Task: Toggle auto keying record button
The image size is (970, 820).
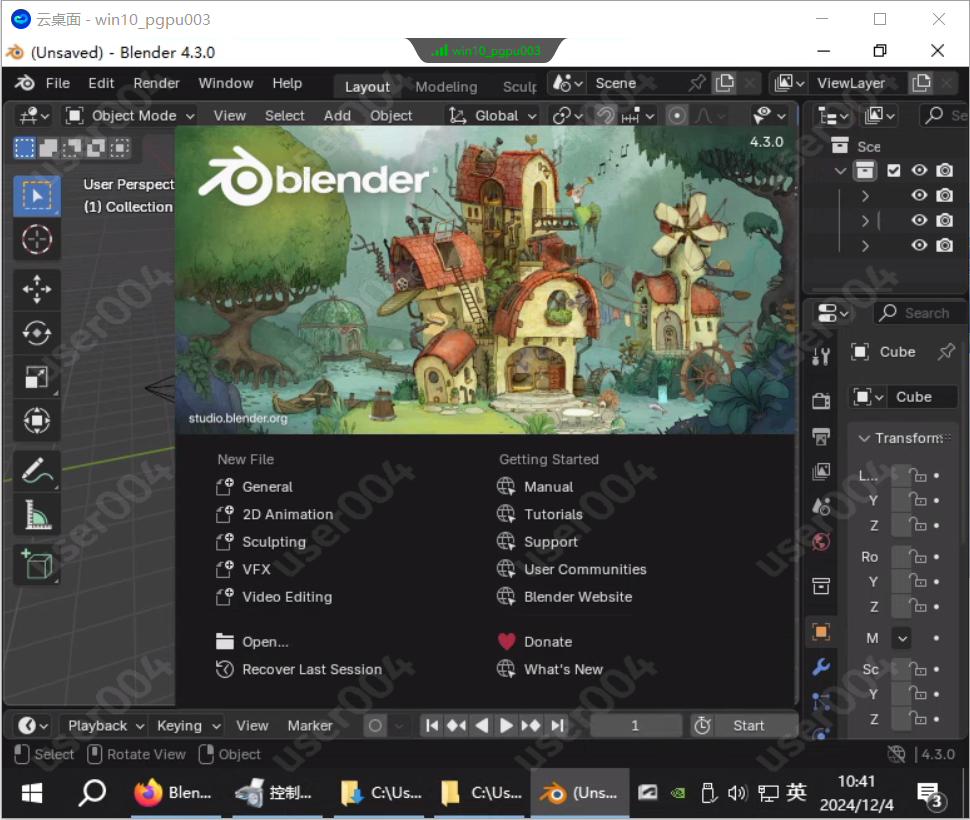Action: click(x=375, y=726)
